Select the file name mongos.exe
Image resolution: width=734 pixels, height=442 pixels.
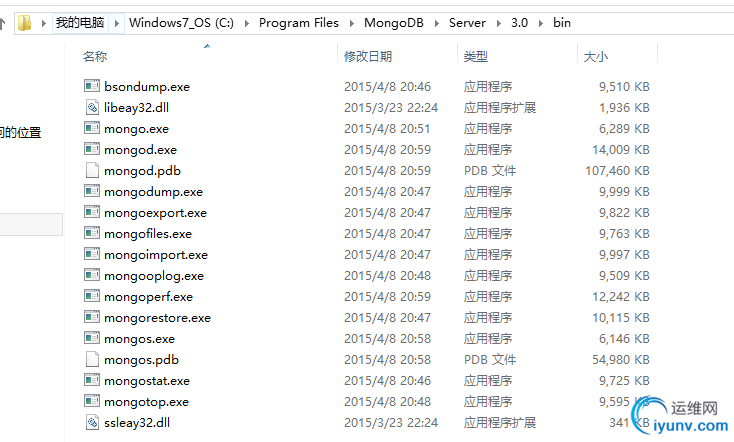click(139, 339)
